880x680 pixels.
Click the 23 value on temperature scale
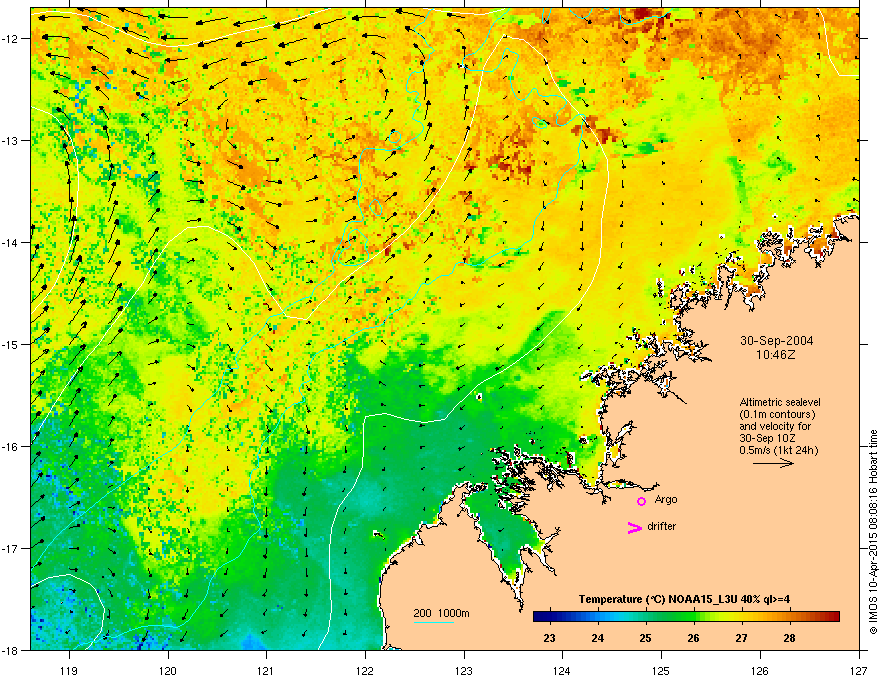tap(550, 638)
